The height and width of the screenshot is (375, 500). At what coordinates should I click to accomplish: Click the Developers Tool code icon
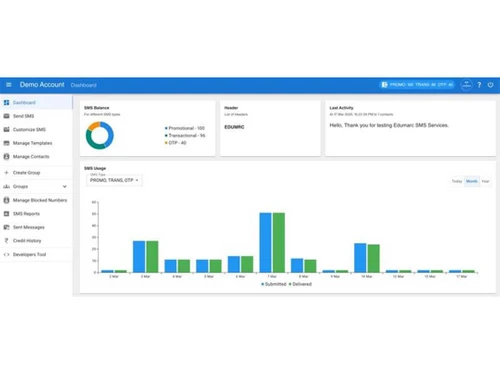click(6, 254)
